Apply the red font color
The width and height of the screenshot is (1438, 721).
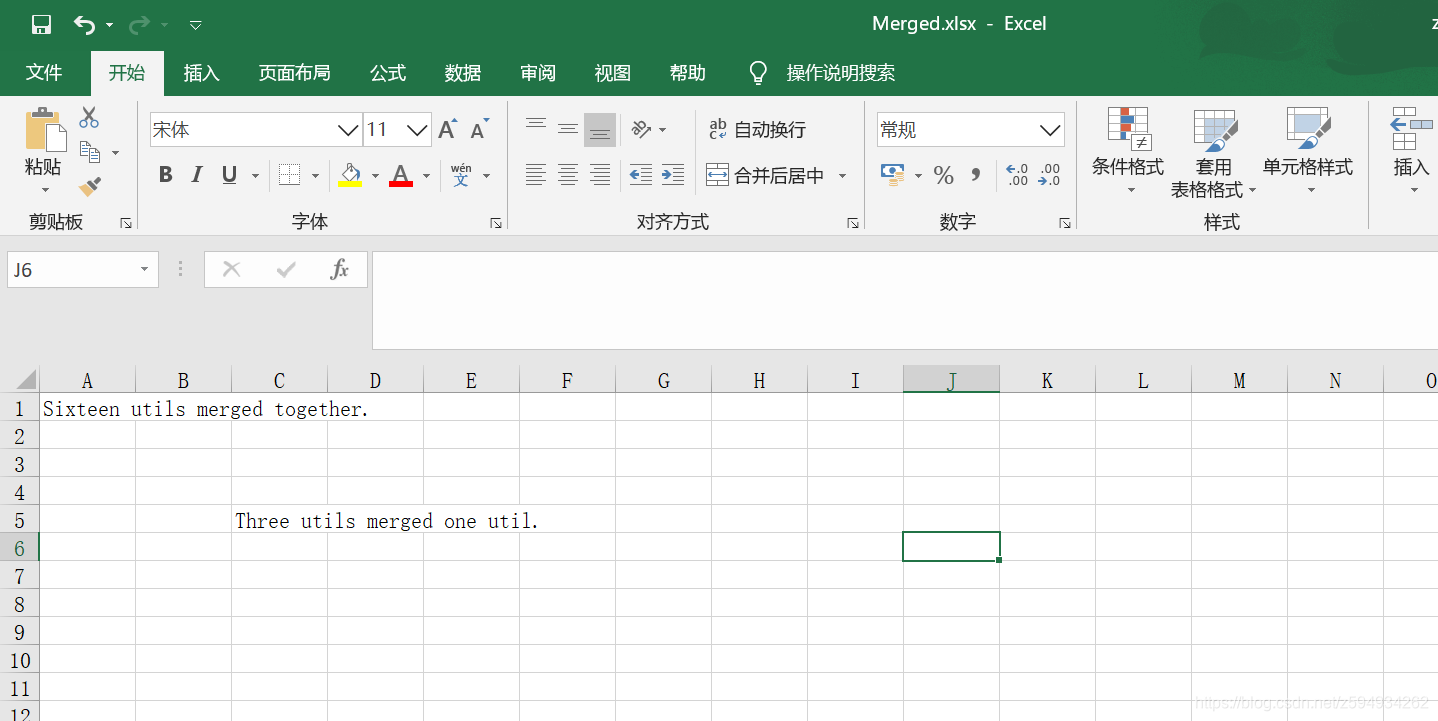point(401,175)
